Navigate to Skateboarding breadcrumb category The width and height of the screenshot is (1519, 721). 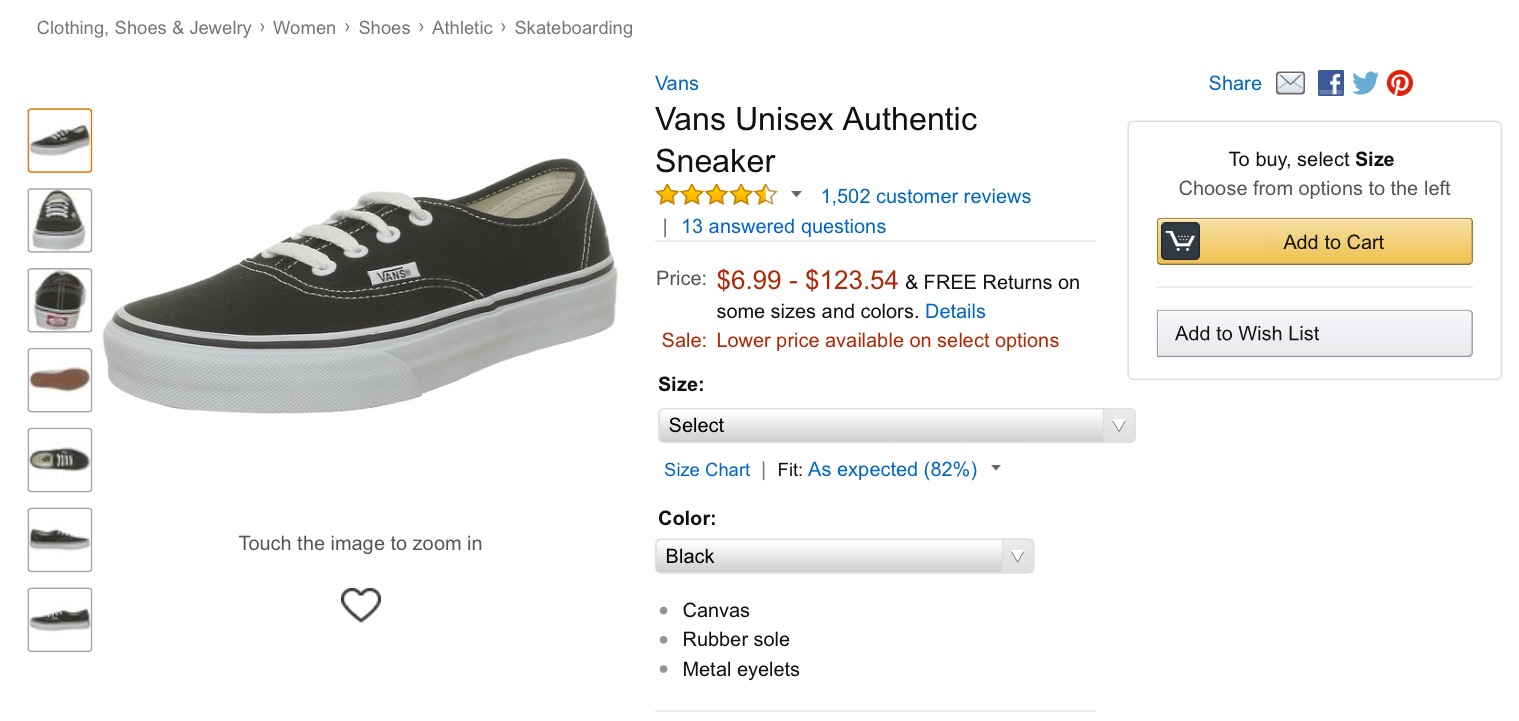[x=573, y=28]
